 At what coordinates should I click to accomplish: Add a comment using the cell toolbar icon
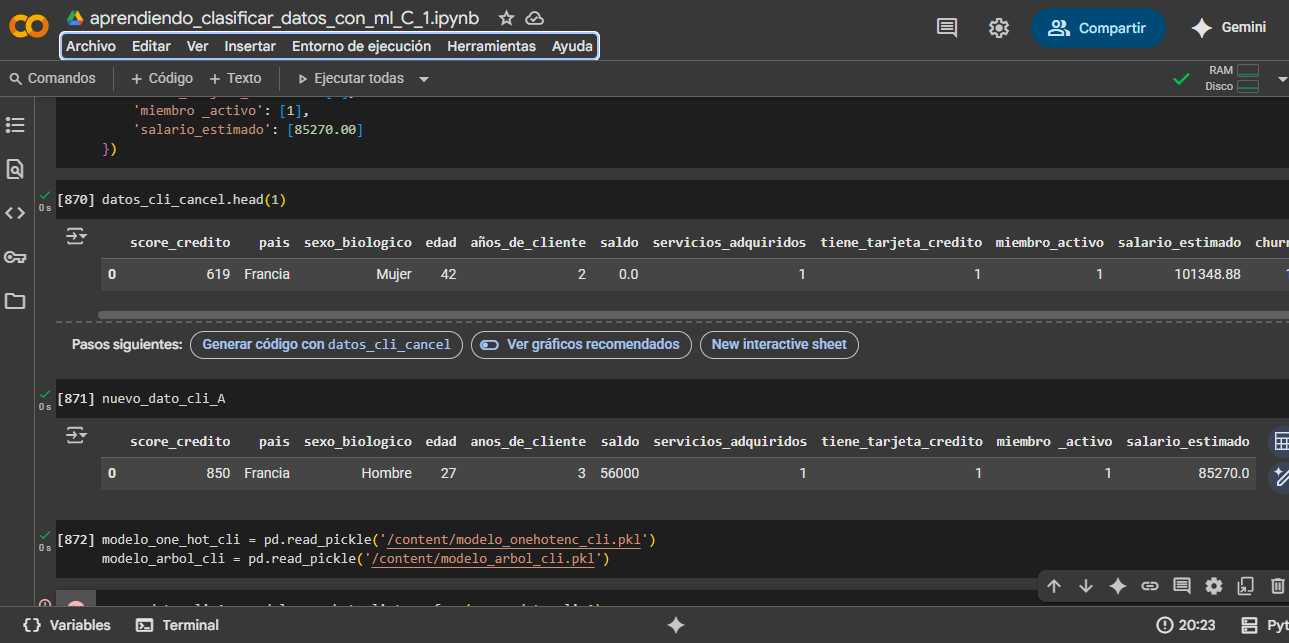point(1182,586)
